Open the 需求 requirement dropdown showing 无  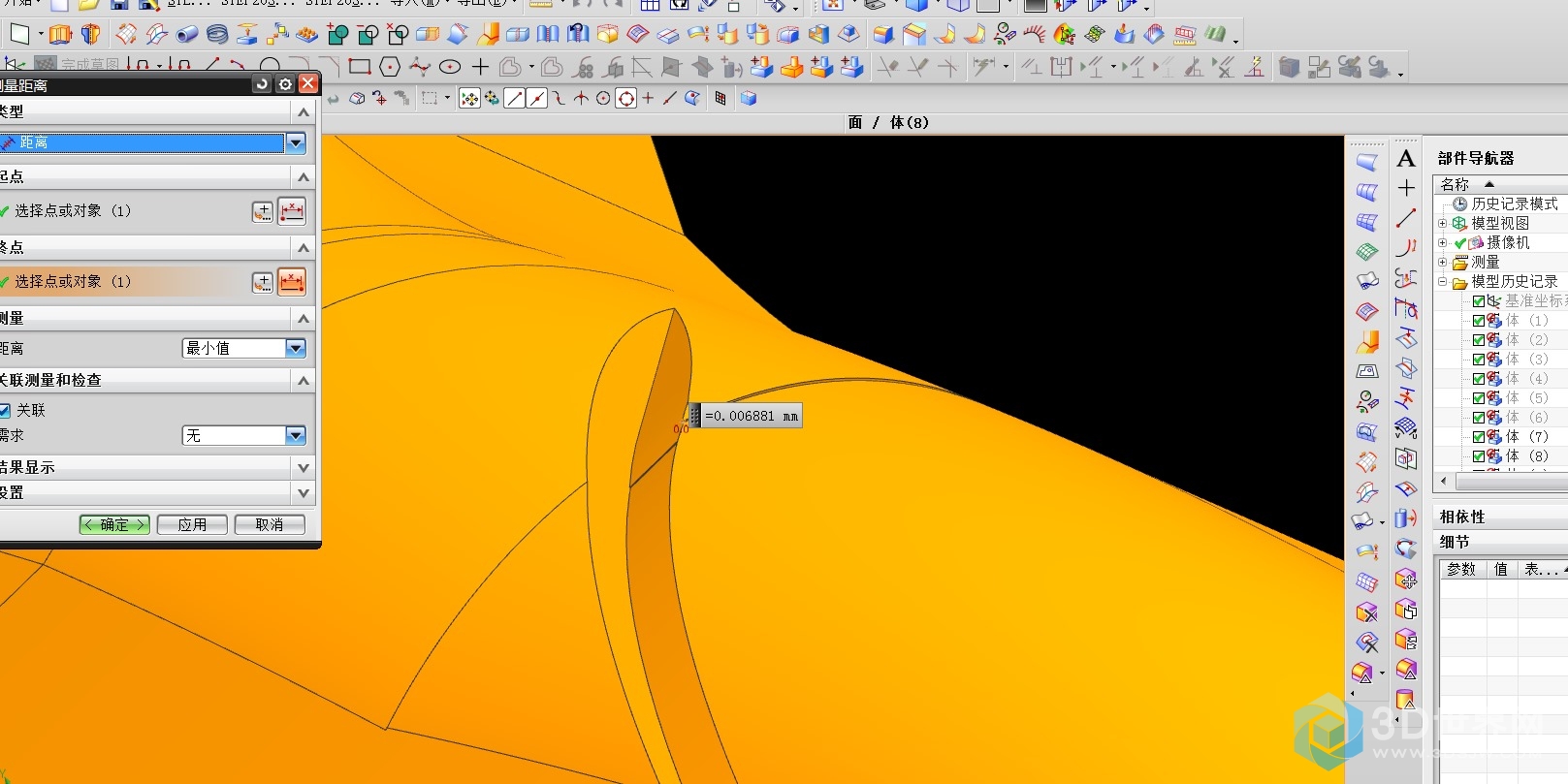[x=296, y=436]
